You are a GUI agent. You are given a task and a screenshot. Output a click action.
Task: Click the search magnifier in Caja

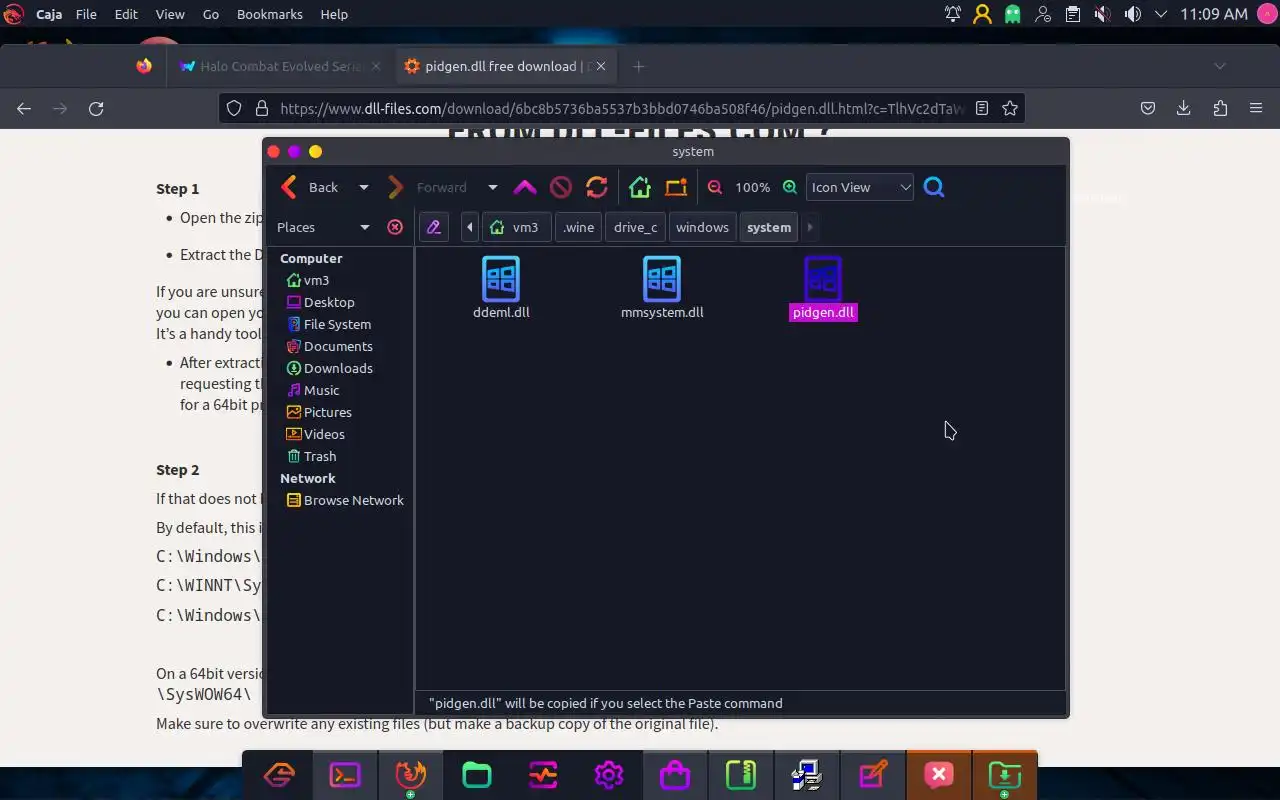tap(934, 187)
